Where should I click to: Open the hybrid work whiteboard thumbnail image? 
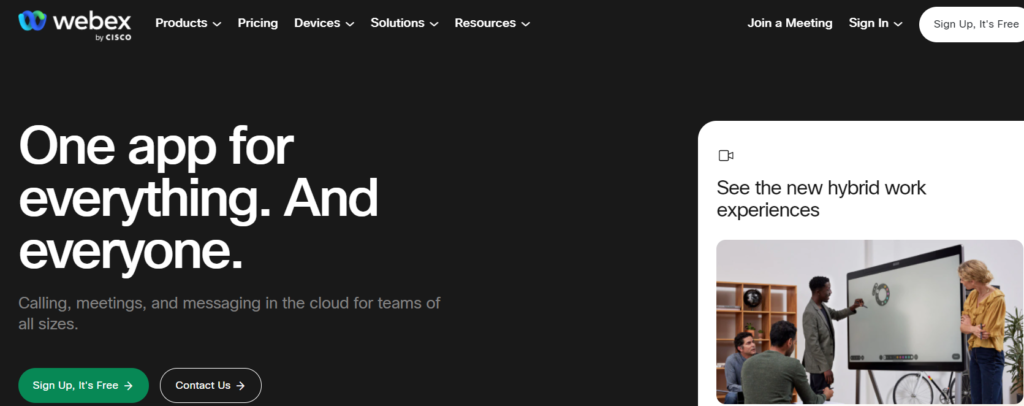pos(870,322)
